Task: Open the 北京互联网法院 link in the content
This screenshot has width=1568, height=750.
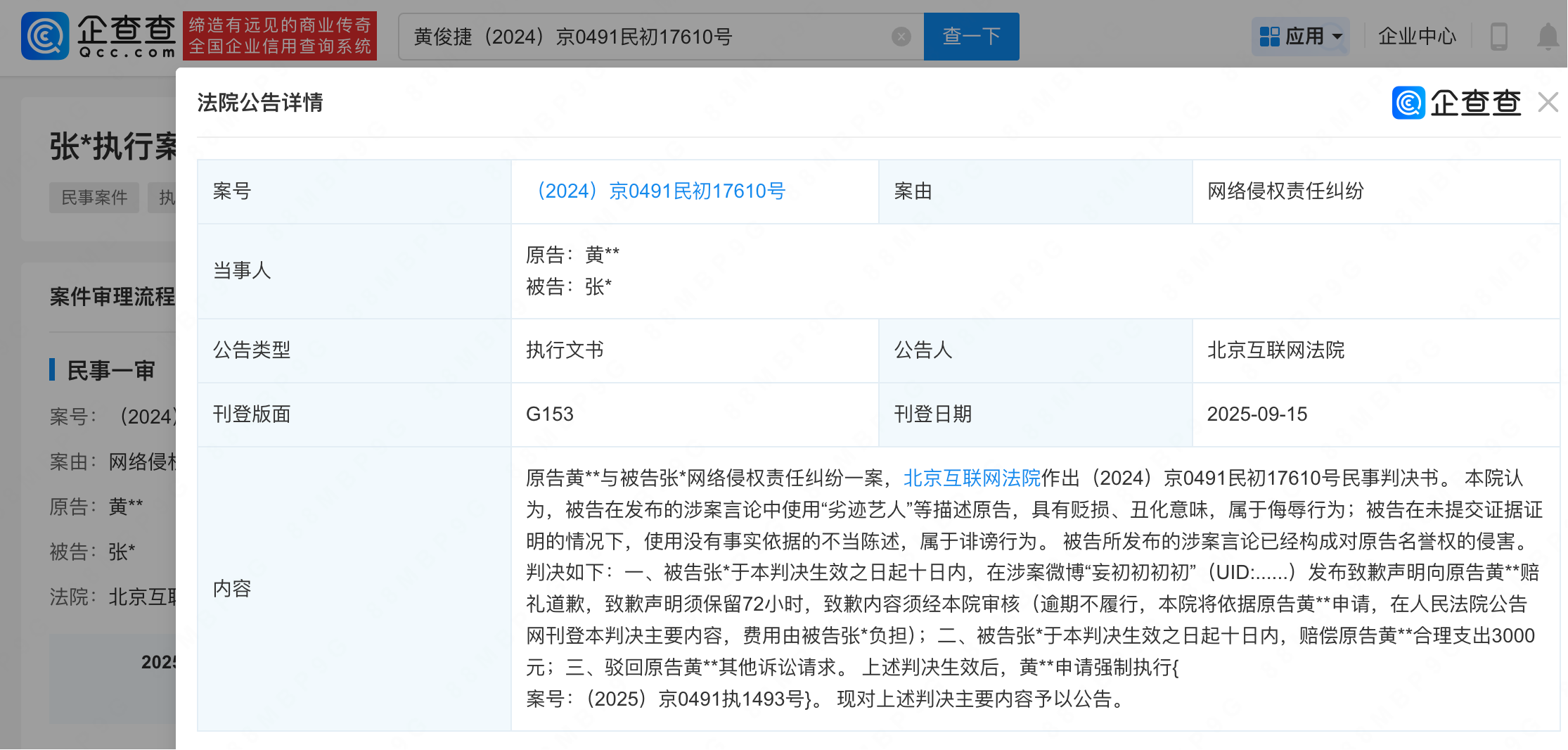Action: (971, 478)
